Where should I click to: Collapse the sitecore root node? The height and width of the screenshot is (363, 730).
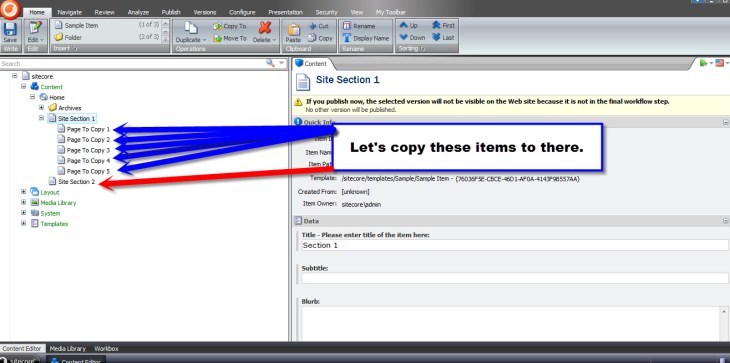pyautogui.click(x=14, y=76)
